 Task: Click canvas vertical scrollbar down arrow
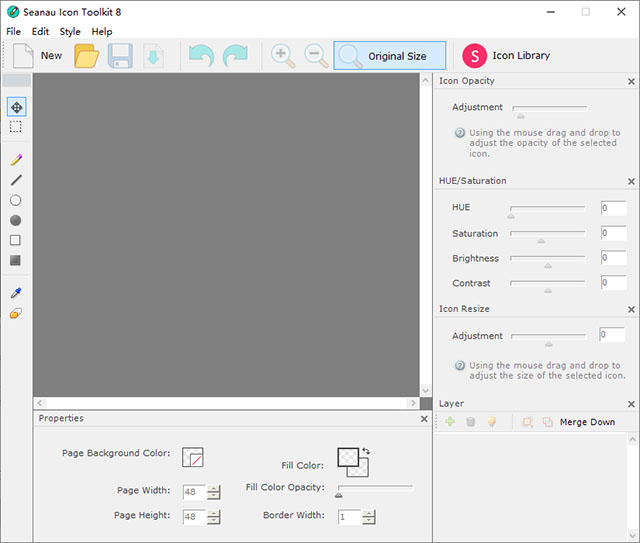click(x=425, y=391)
